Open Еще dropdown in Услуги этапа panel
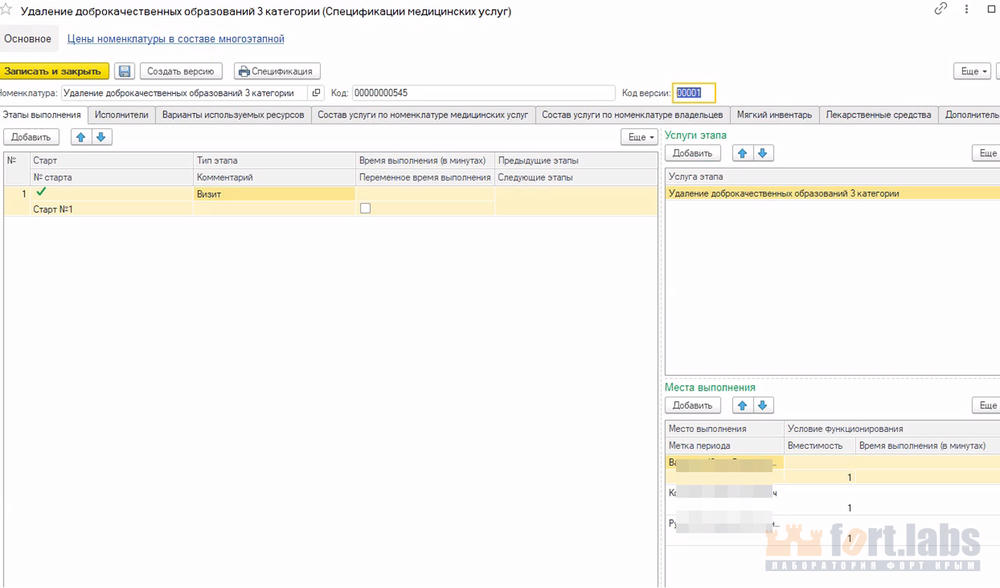 pyautogui.click(x=987, y=153)
